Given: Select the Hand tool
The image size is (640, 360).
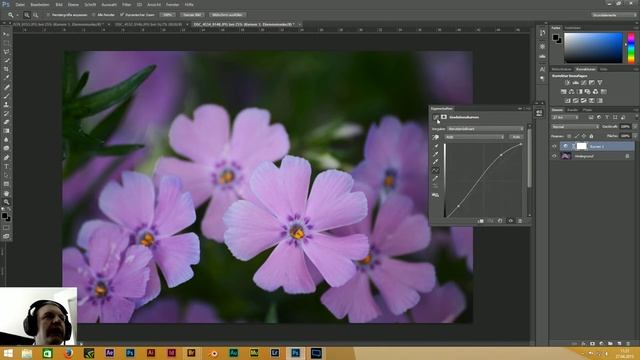Looking at the screenshot, I should pyautogui.click(x=6, y=193).
